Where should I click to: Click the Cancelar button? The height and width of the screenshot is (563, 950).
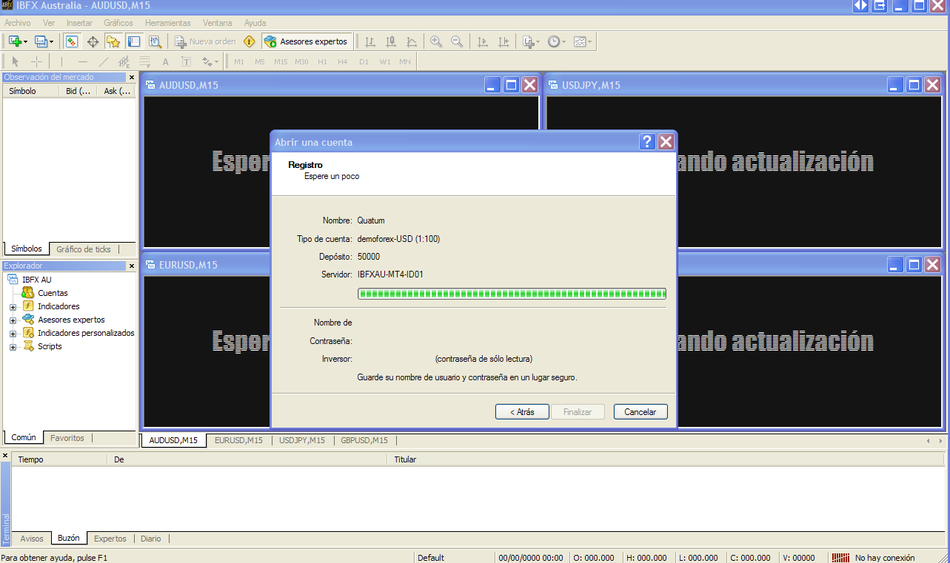(x=640, y=411)
